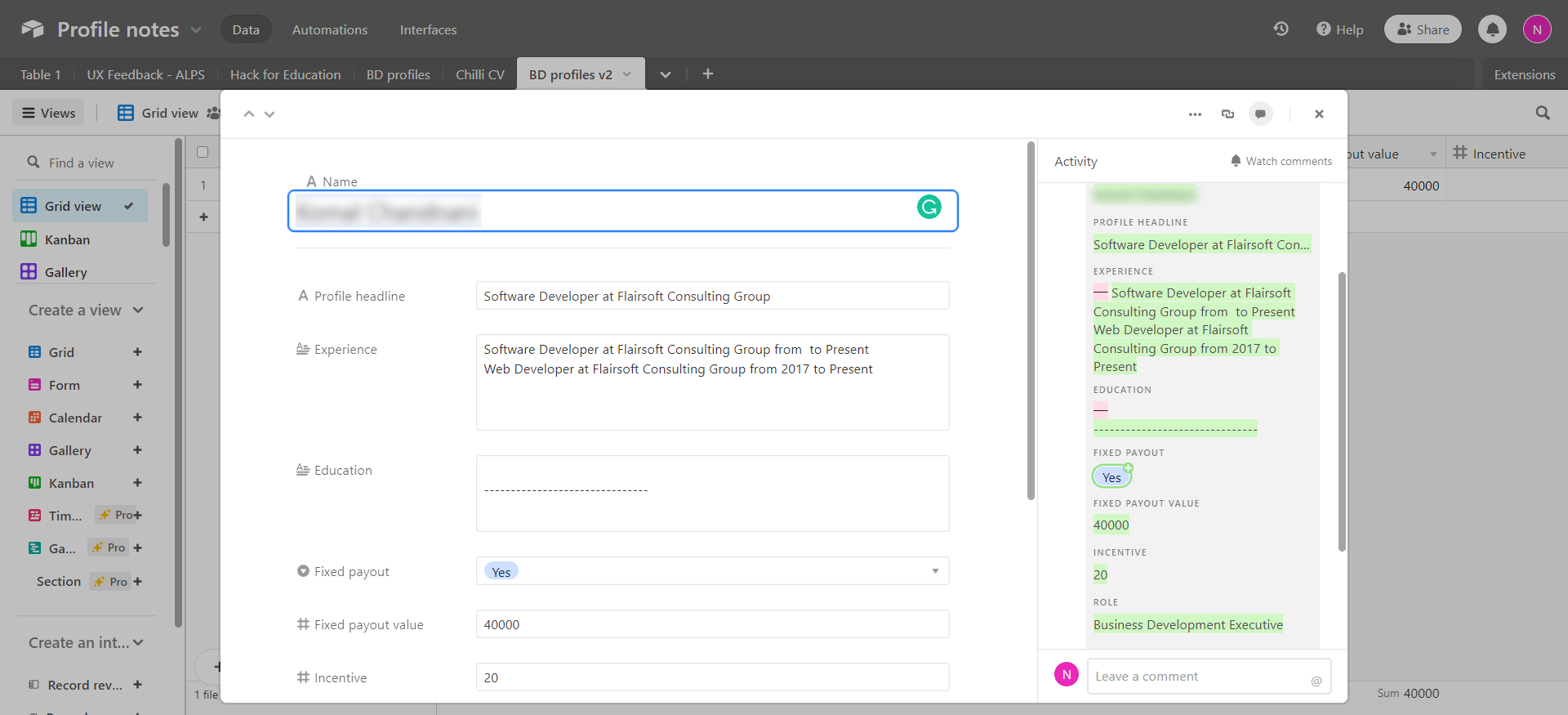Click the 40000 cell in grid
The image size is (1568, 715).
pos(1421,185)
